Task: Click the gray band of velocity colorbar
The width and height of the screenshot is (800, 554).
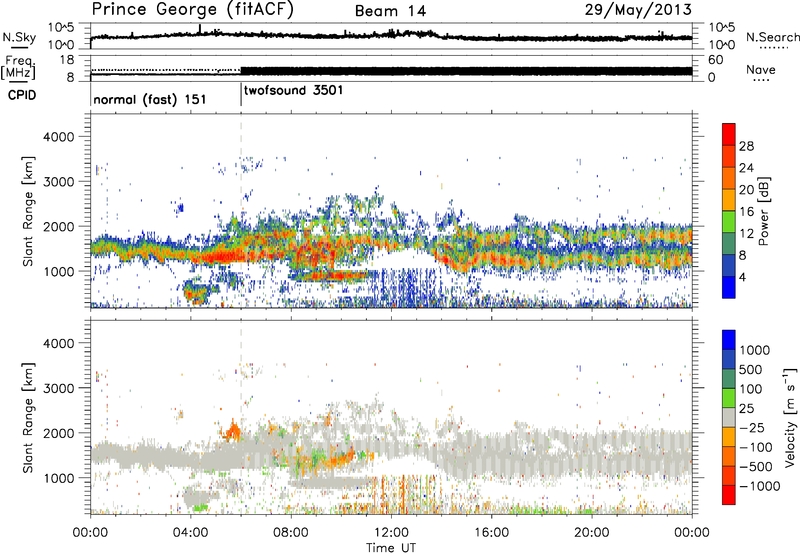Action: coord(729,417)
